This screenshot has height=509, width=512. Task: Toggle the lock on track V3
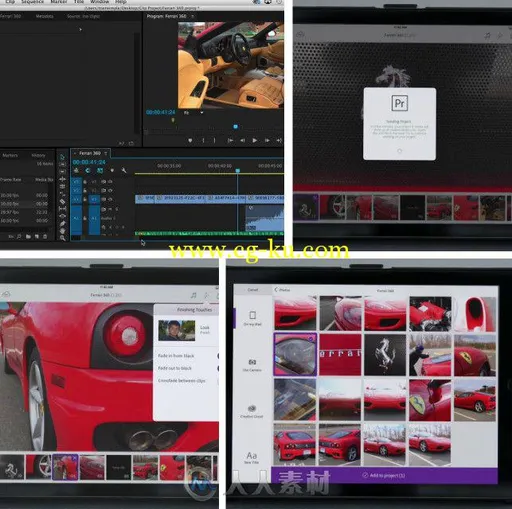[x=85, y=182]
